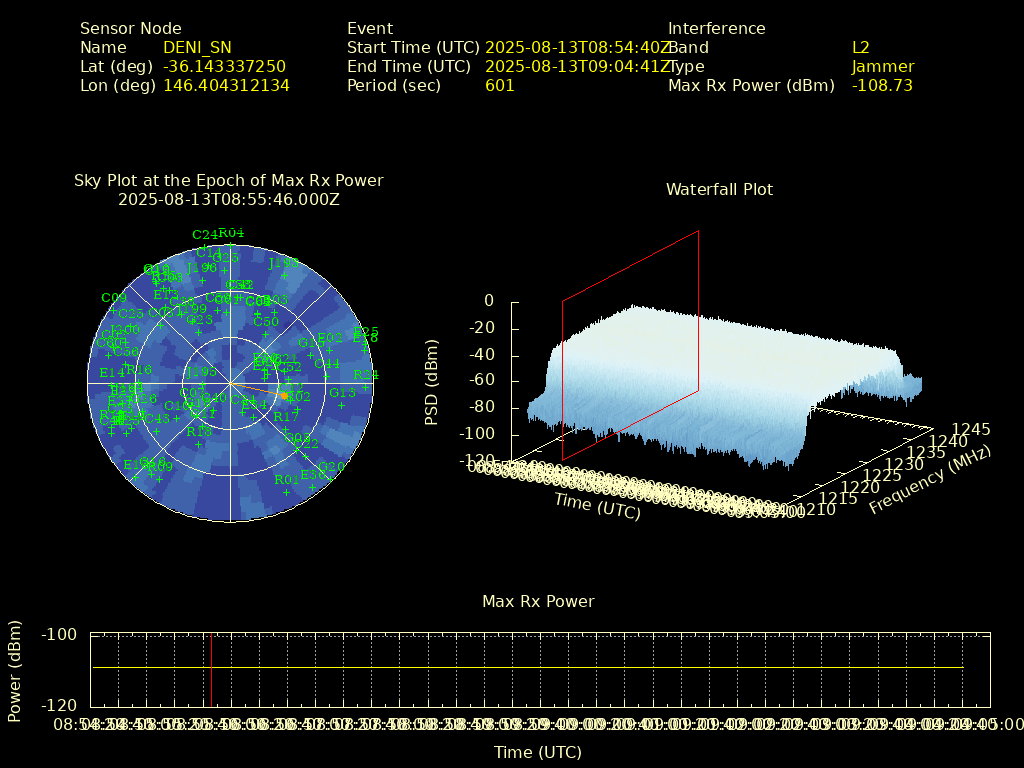This screenshot has height=768, width=1024.
Task: Select satellite C09 marker in sky plot
Action: pyautogui.click(x=113, y=310)
